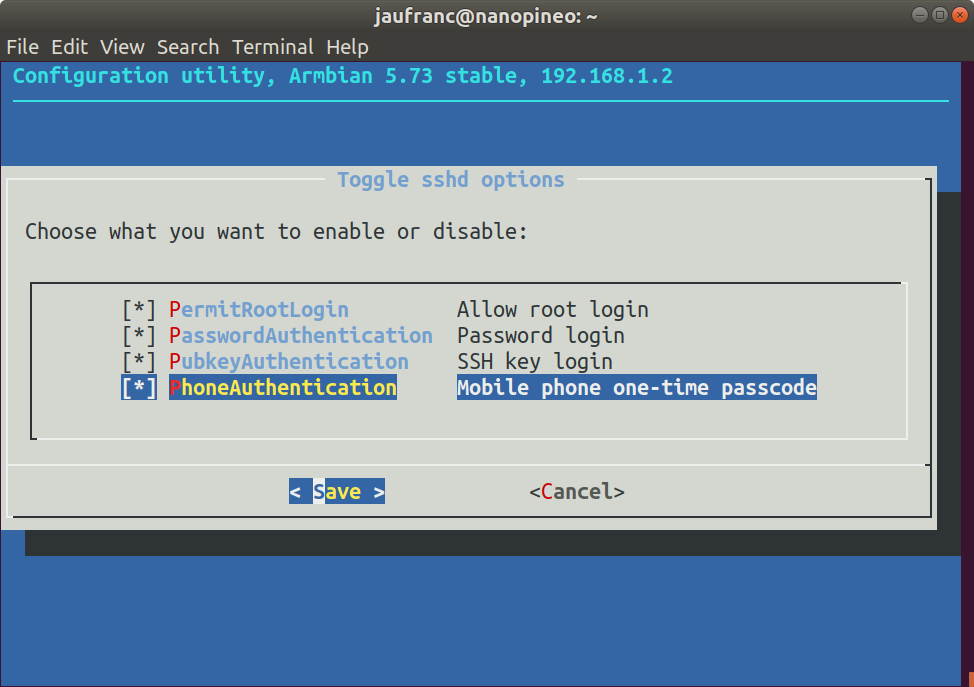Open the Edit menu
The image size is (974, 687).
click(x=70, y=47)
